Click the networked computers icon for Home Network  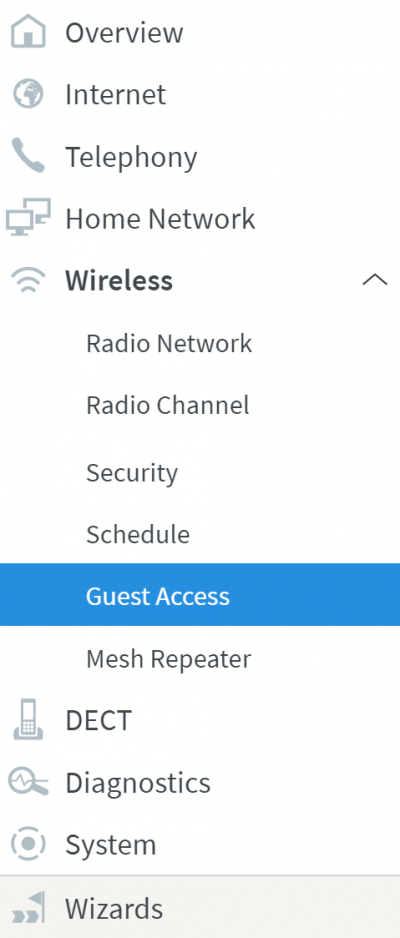(28, 218)
